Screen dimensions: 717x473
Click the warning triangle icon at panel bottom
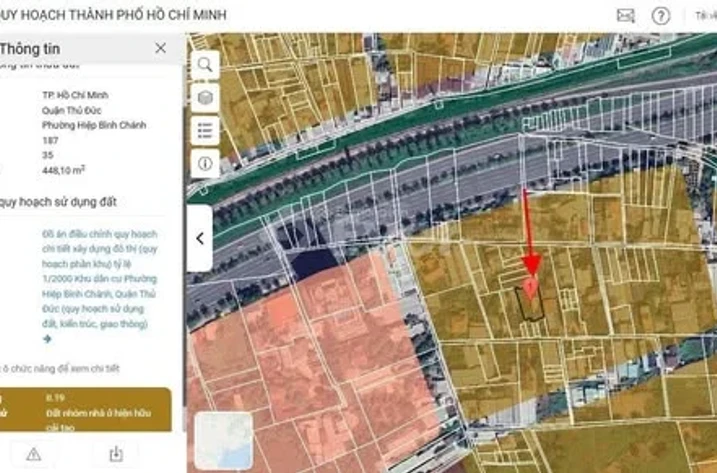33,454
